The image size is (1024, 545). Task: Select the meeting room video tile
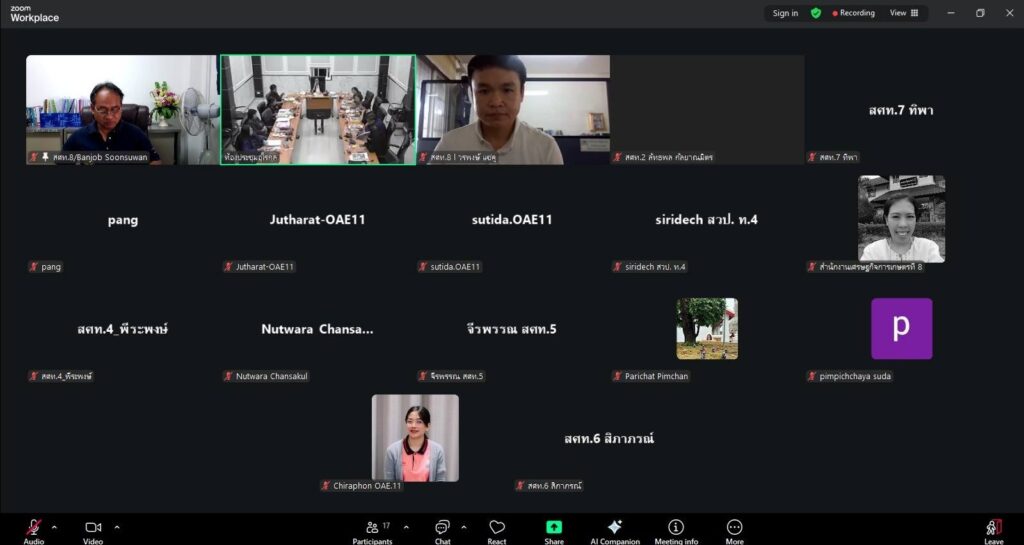point(318,109)
